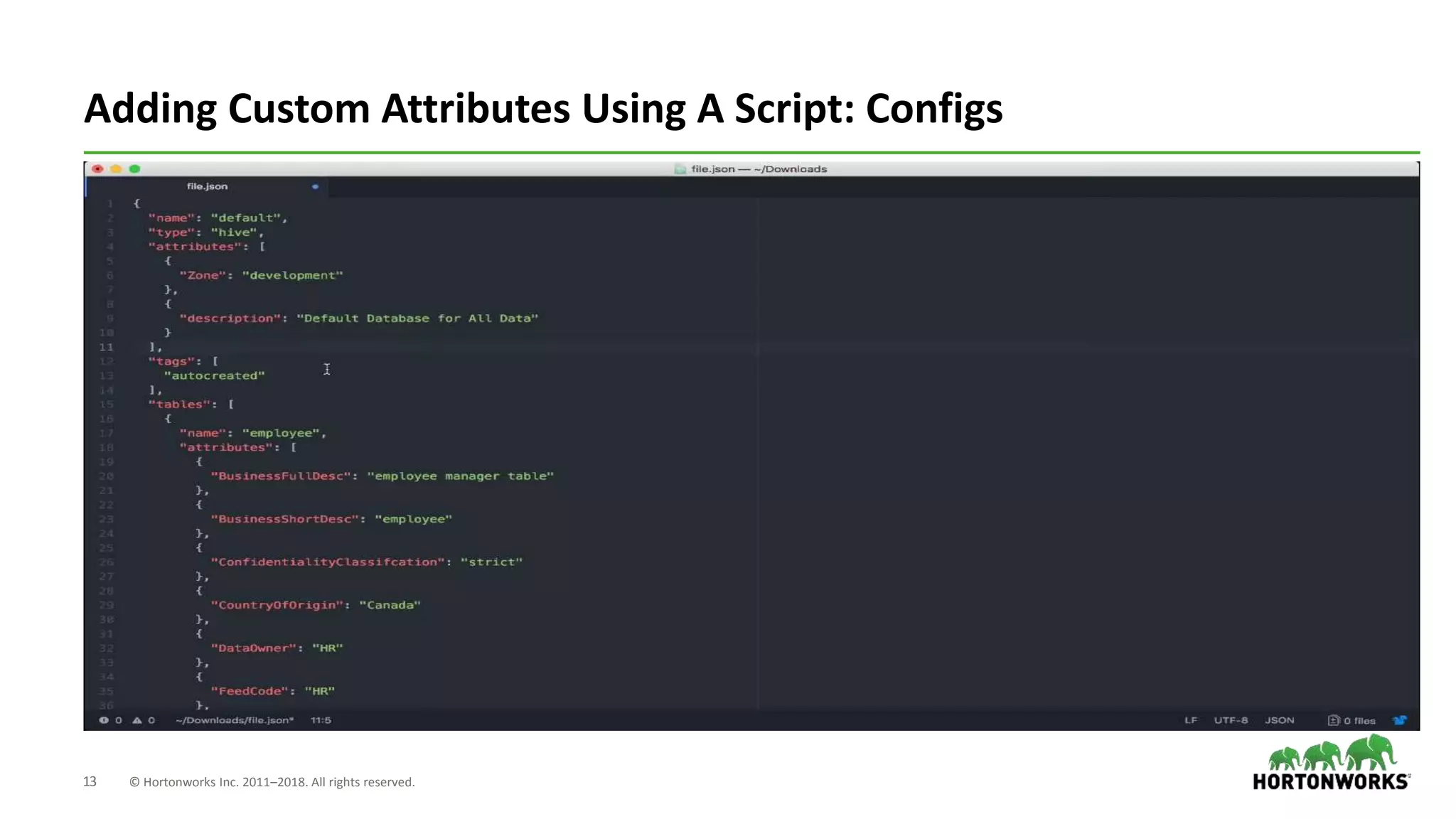Click the "Default Database for All Data" string

click(x=417, y=318)
